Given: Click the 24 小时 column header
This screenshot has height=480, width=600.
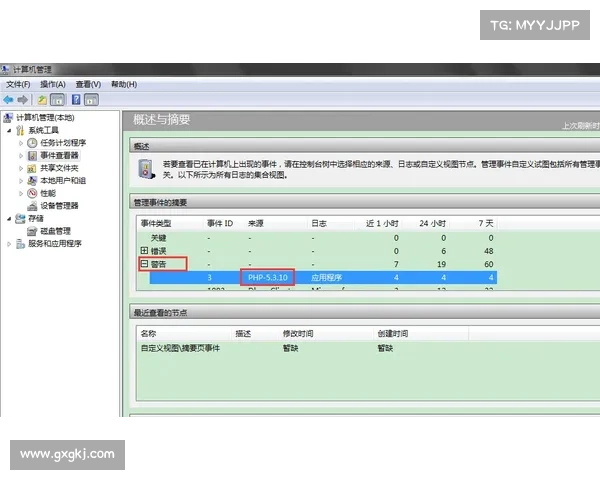Looking at the screenshot, I should pyautogui.click(x=426, y=224).
